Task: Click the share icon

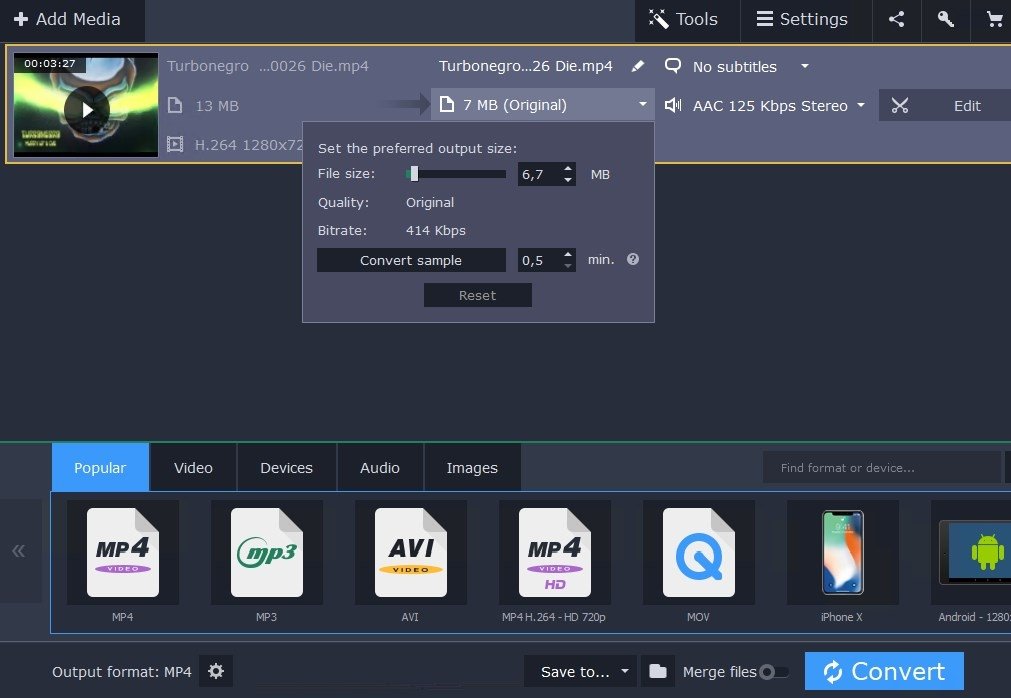Action: click(896, 19)
